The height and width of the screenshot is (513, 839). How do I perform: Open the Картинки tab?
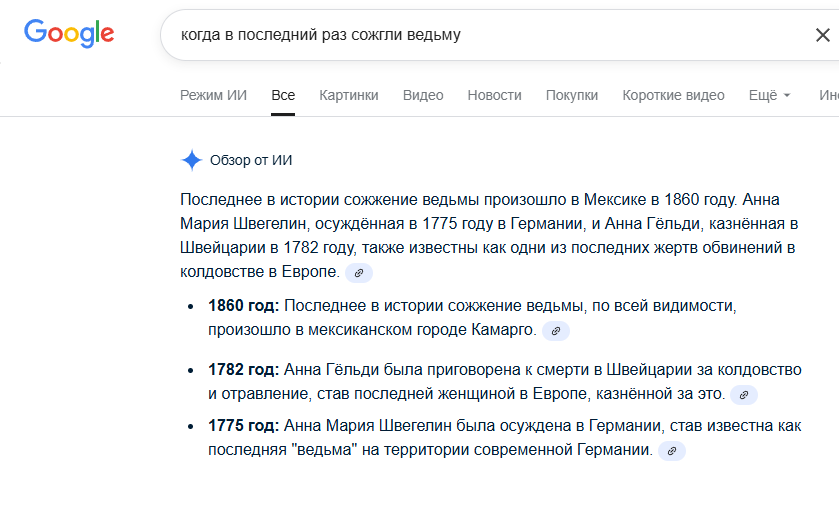(349, 95)
